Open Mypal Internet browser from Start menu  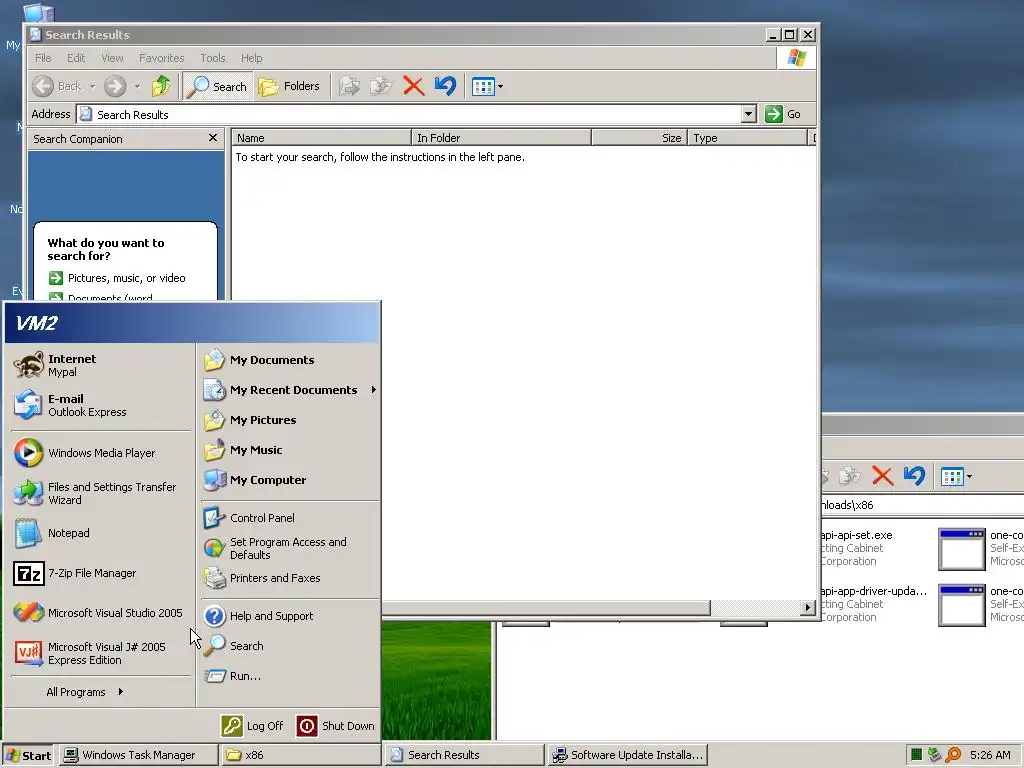(101, 365)
